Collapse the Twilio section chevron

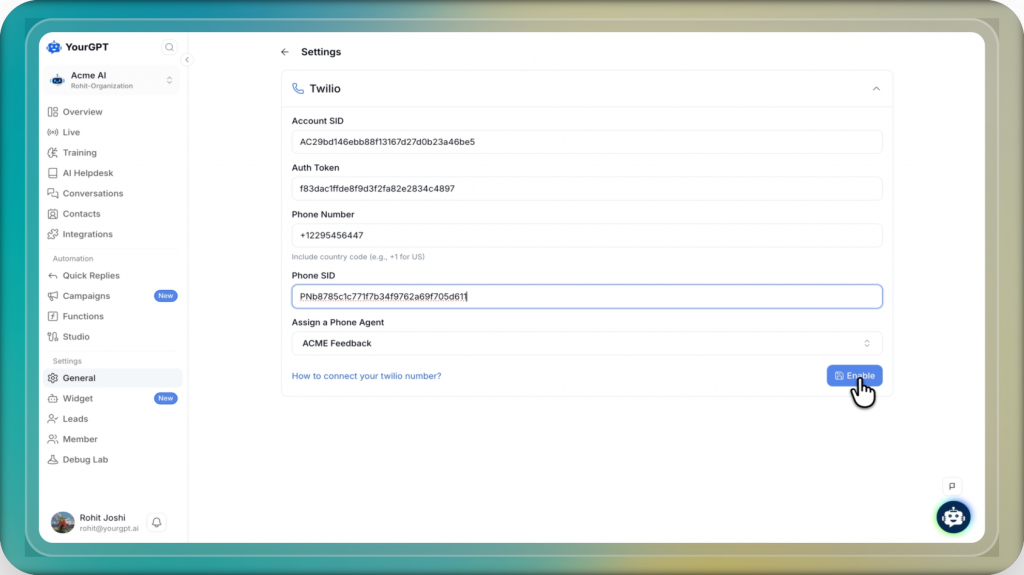[x=876, y=89]
